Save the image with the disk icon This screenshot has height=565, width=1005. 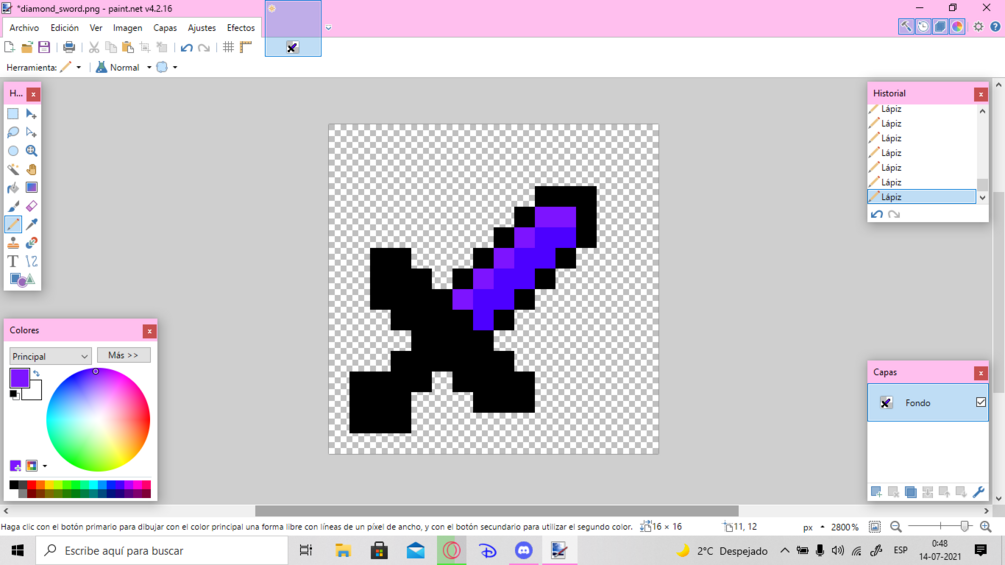click(44, 47)
